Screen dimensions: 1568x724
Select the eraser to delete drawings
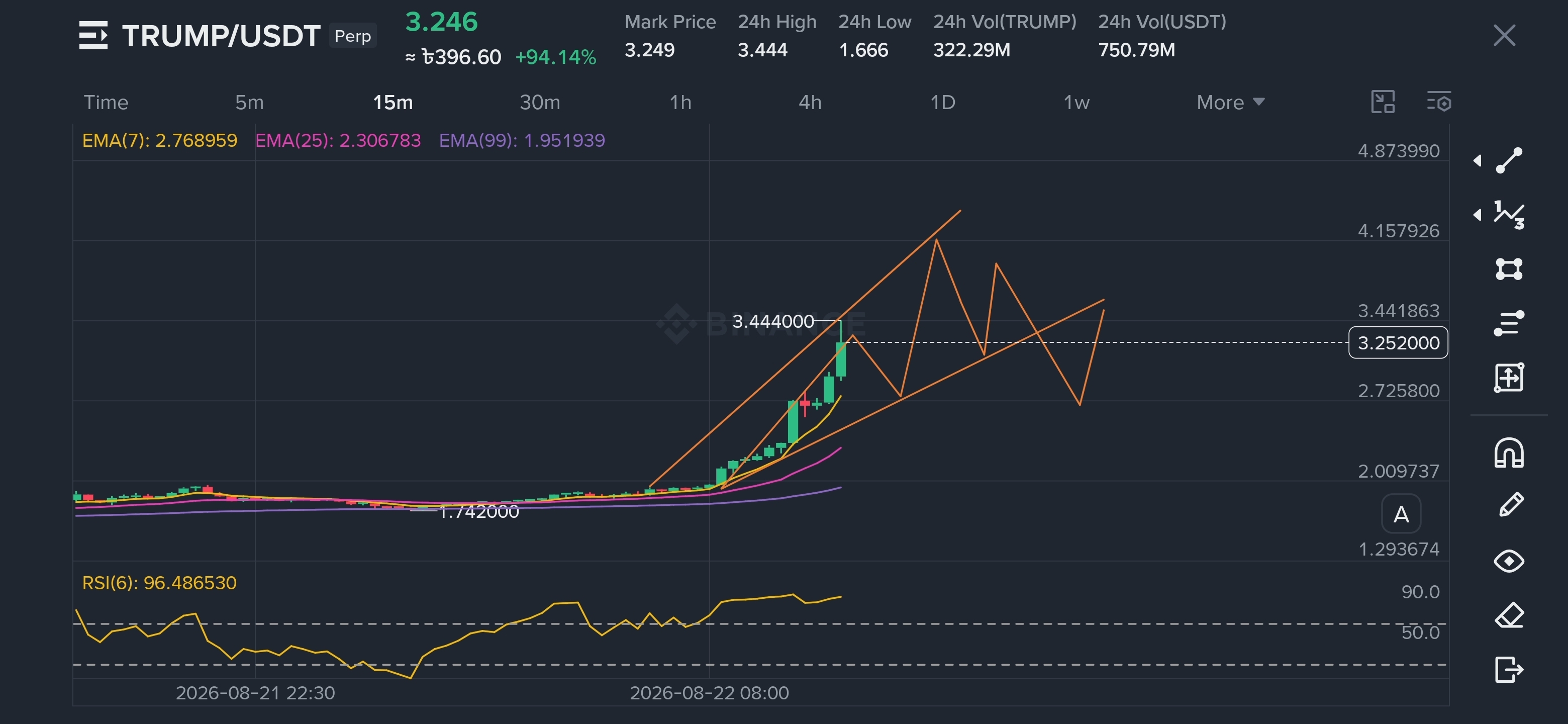[x=1509, y=615]
